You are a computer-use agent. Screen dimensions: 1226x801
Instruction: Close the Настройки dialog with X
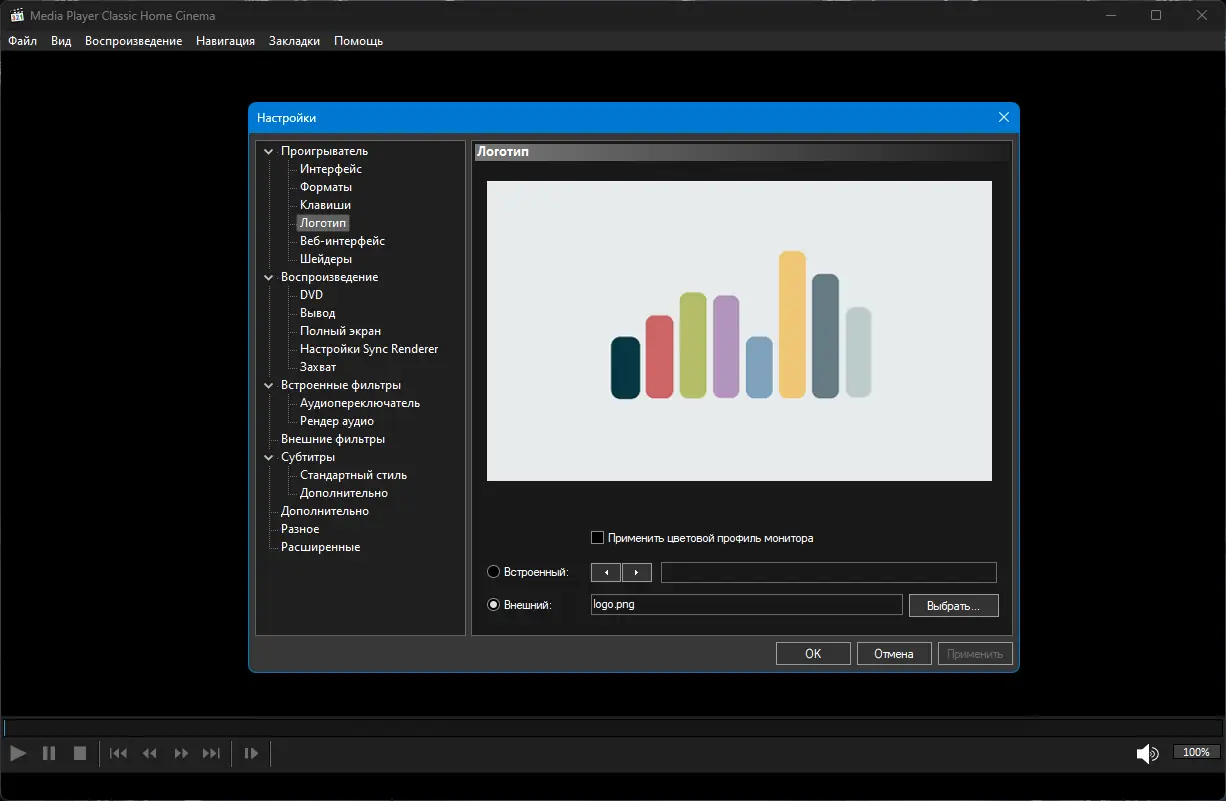point(1004,118)
